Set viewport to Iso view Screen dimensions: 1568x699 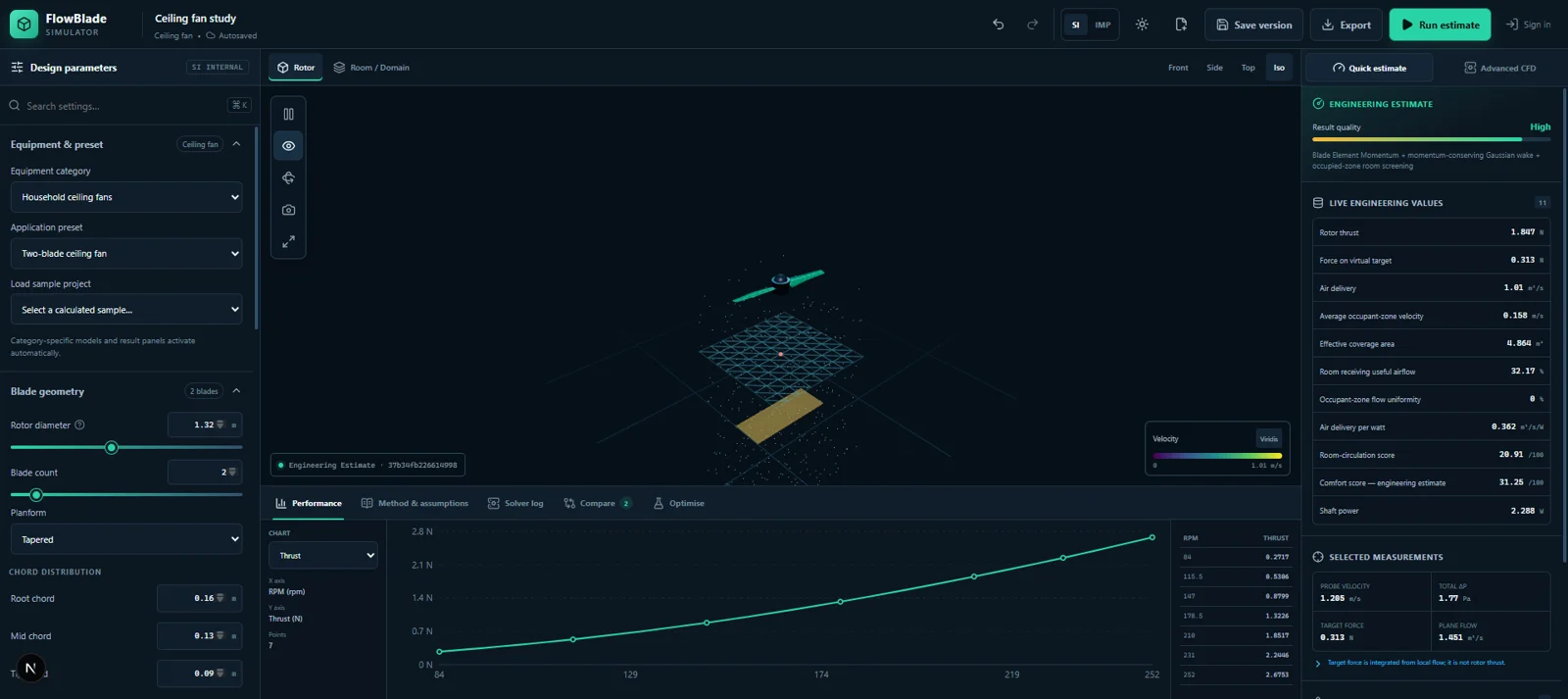1279,68
